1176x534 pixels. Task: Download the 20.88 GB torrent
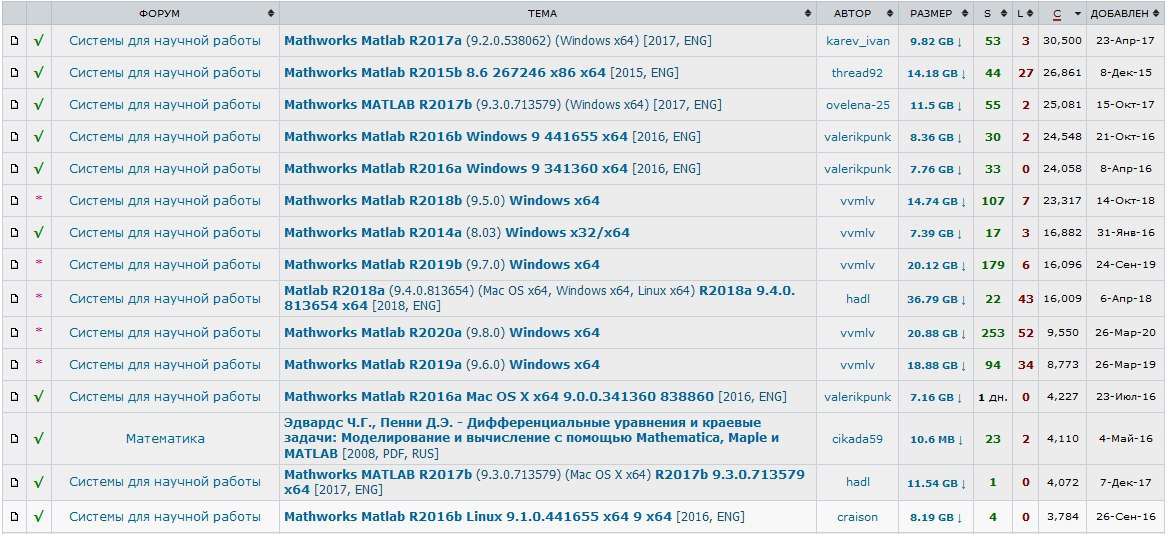tap(938, 333)
